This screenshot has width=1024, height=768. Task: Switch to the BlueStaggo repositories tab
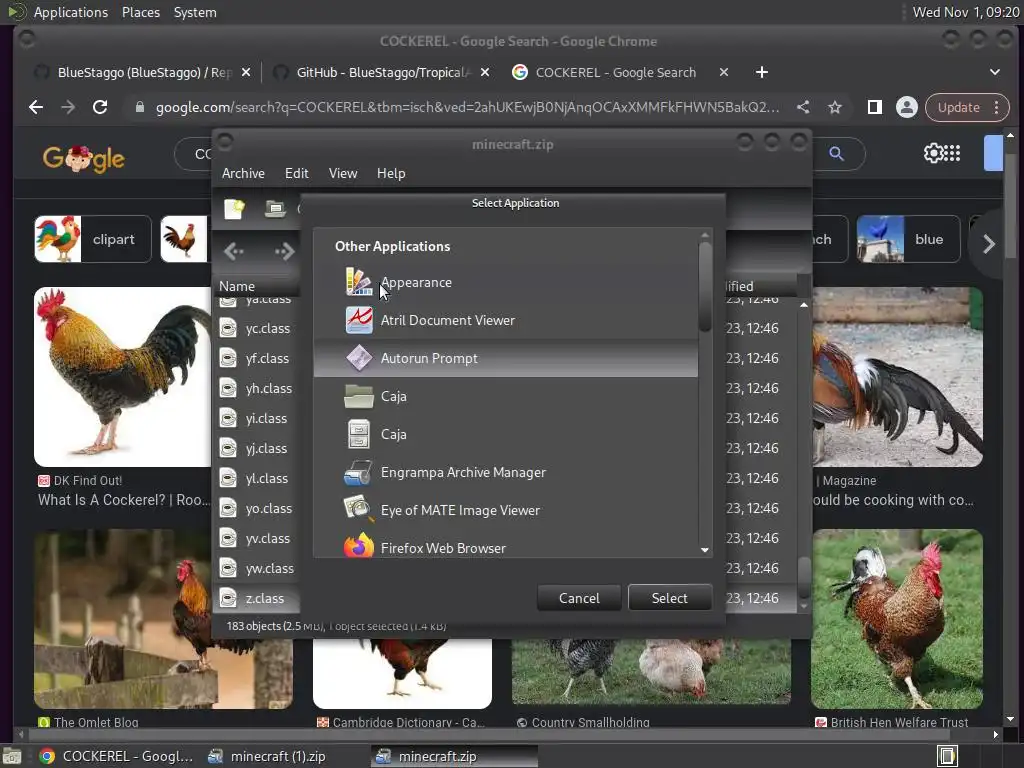click(142, 72)
